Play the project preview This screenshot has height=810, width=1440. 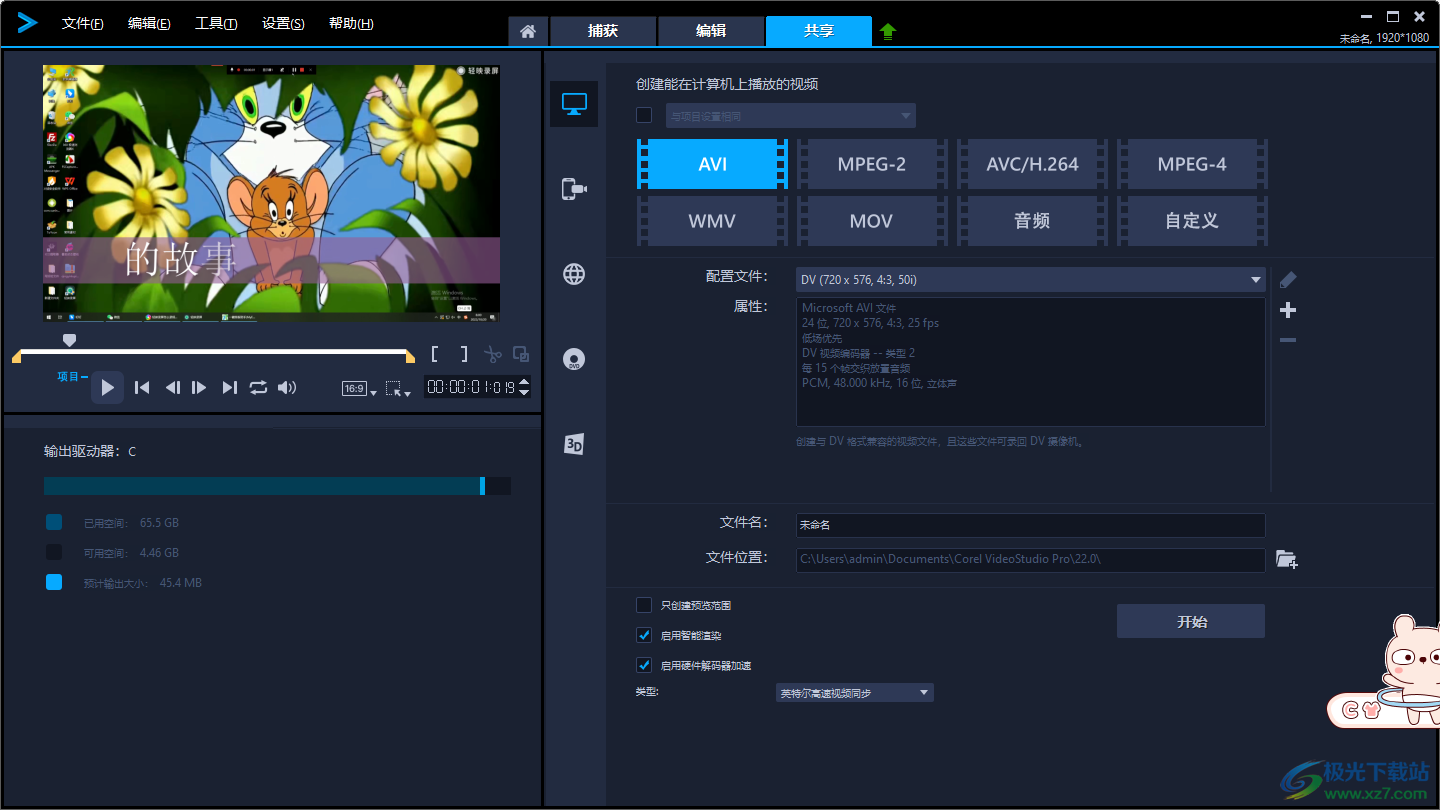pos(108,387)
